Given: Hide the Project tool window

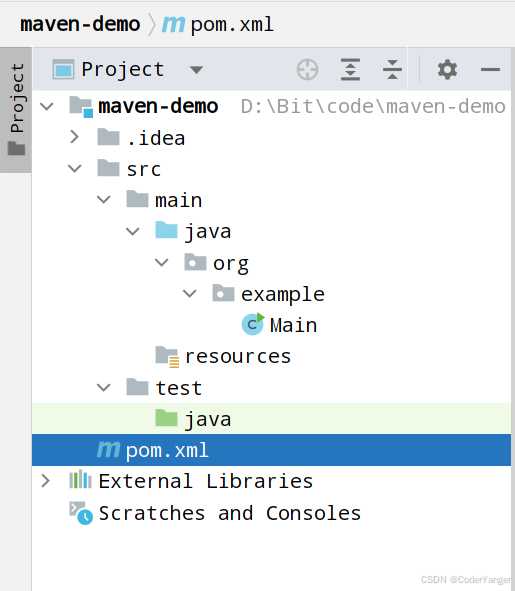Looking at the screenshot, I should click(490, 70).
